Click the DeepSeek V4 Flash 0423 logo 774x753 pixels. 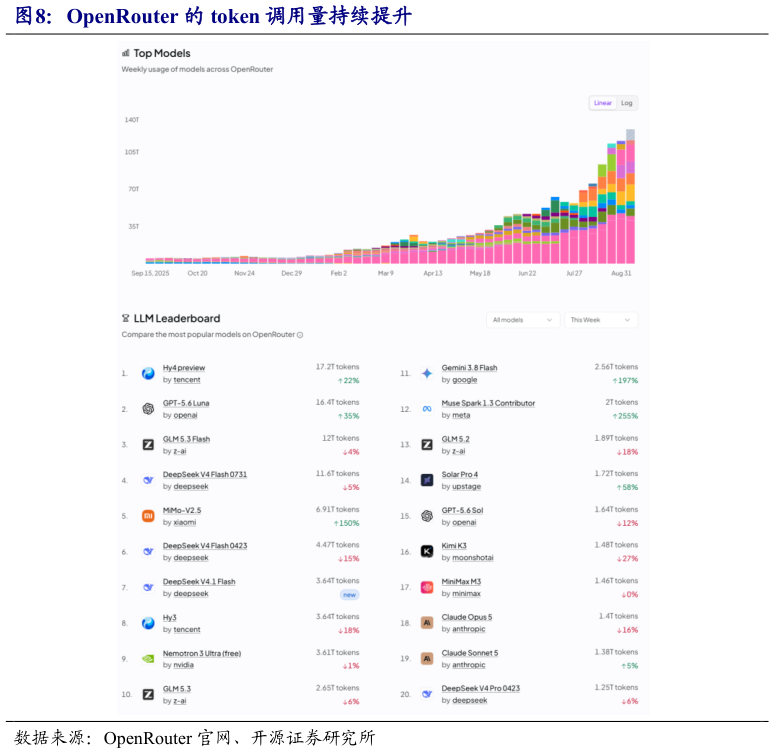point(148,552)
